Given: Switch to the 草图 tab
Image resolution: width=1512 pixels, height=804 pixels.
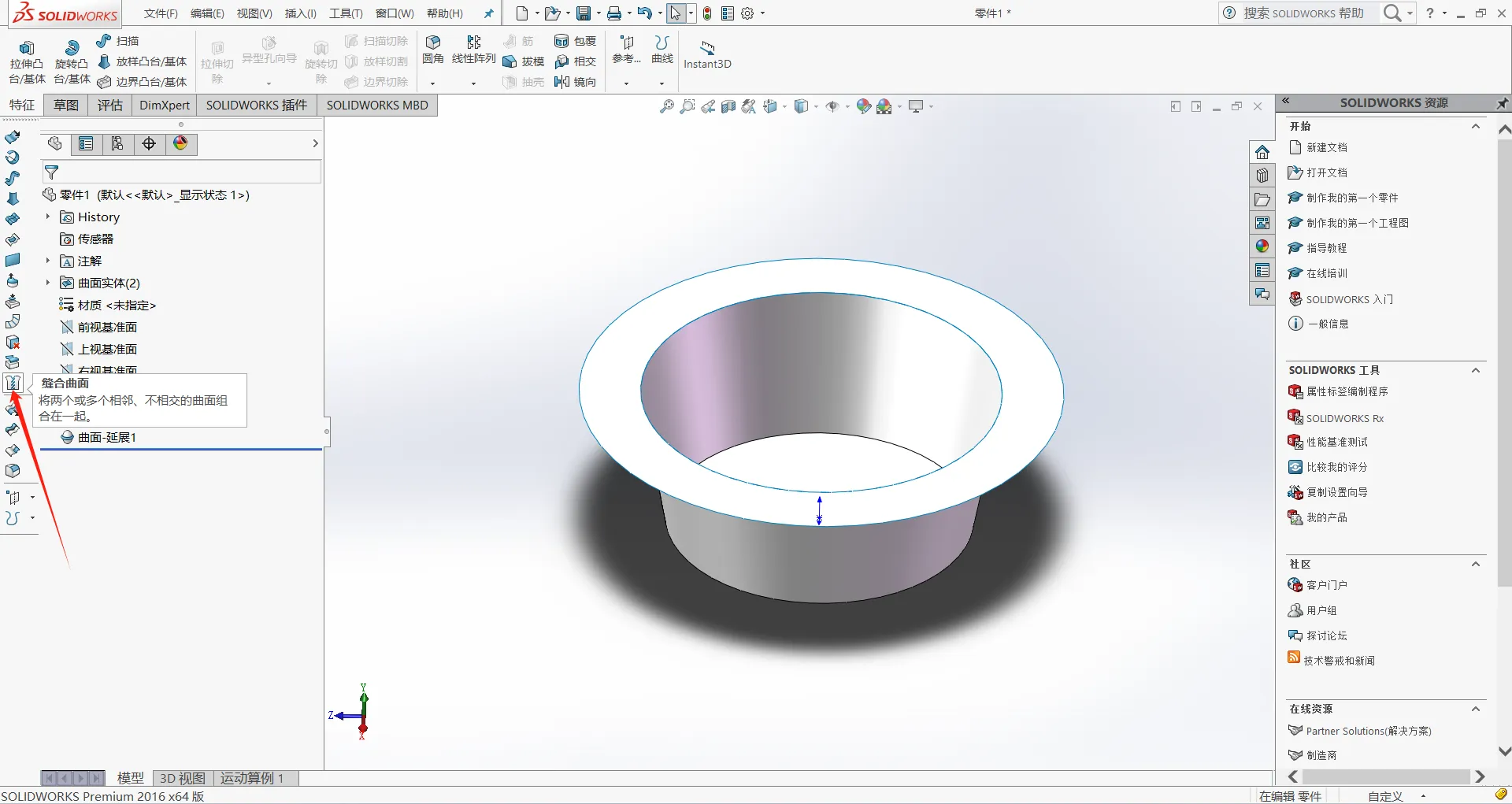Looking at the screenshot, I should [x=66, y=106].
